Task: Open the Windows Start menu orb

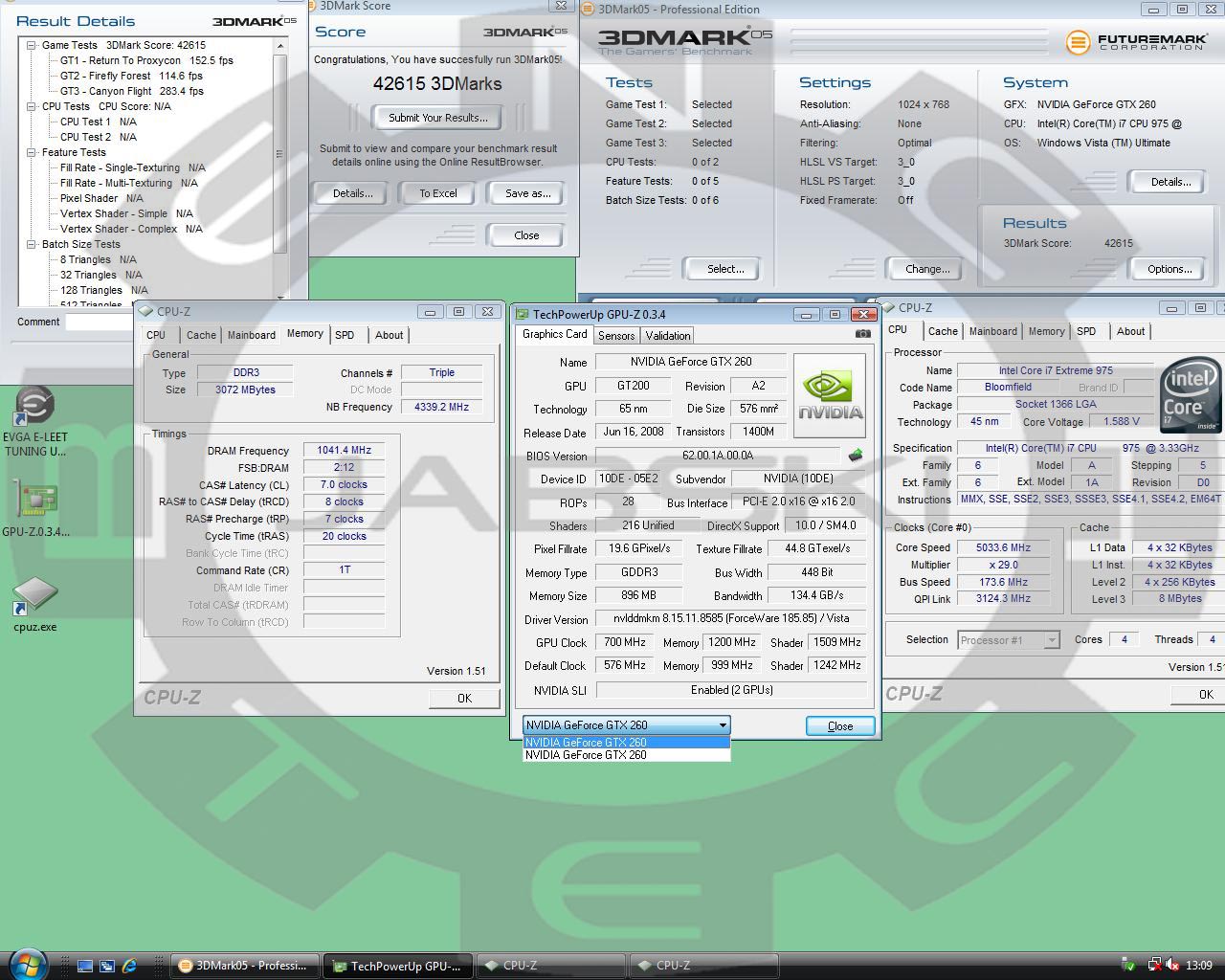Action: point(27,965)
